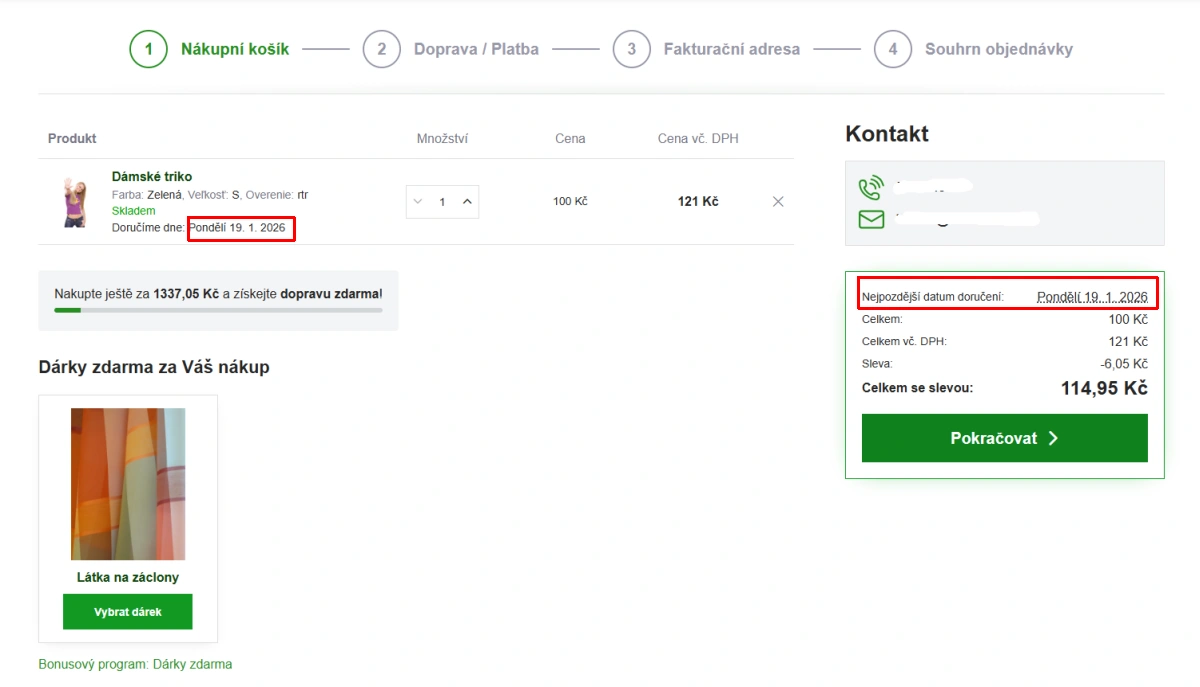
Task: Open the Fakturační adresa step
Action: 732,49
